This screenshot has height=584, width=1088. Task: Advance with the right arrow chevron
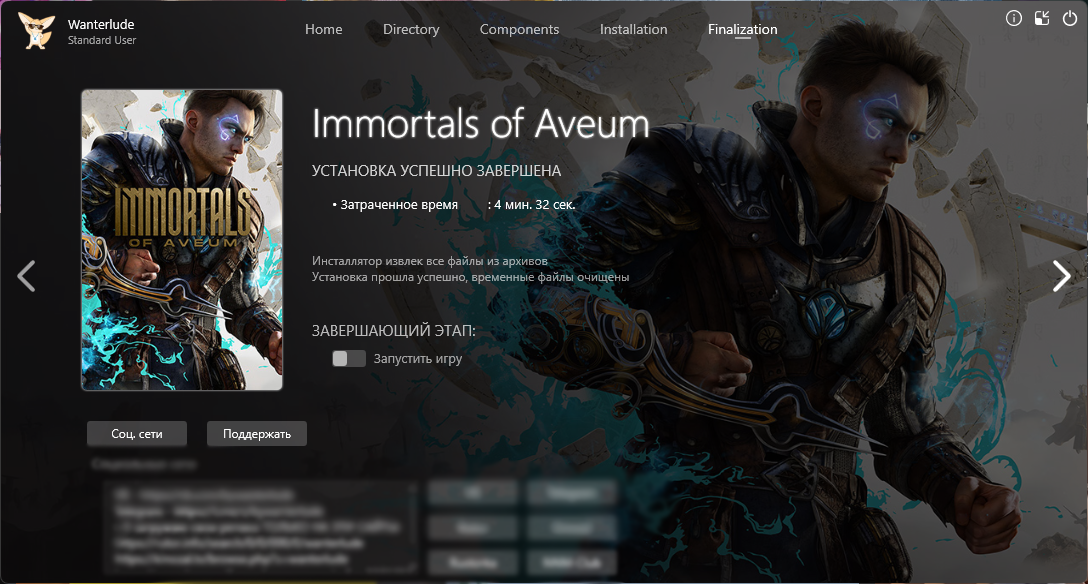[1061, 276]
